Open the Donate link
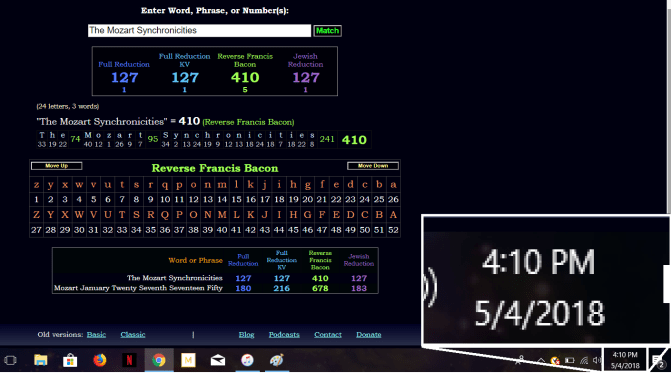The image size is (671, 373). point(368,335)
